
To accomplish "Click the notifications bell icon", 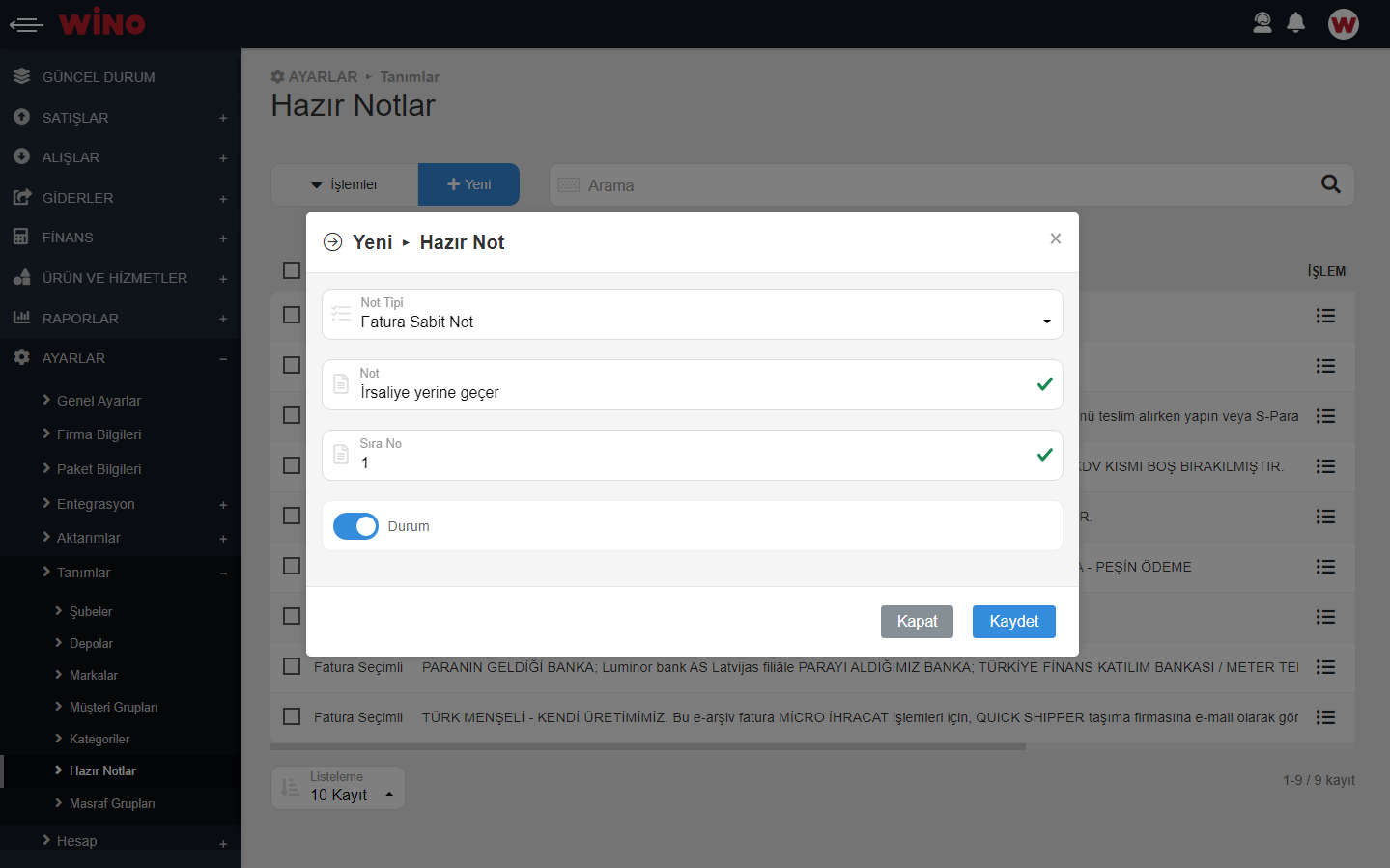I will [x=1295, y=23].
